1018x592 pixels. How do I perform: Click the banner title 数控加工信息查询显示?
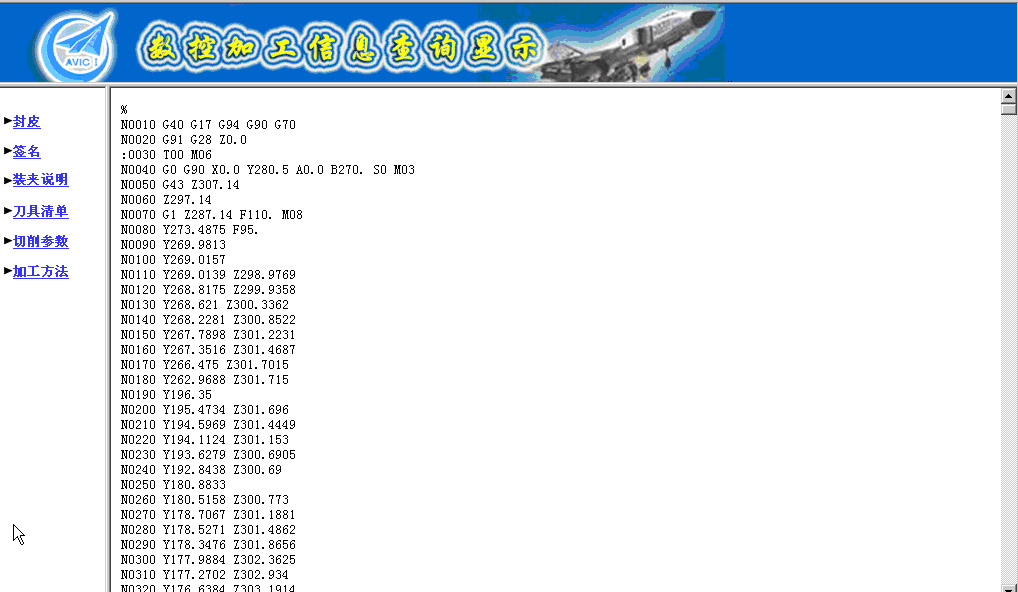340,47
